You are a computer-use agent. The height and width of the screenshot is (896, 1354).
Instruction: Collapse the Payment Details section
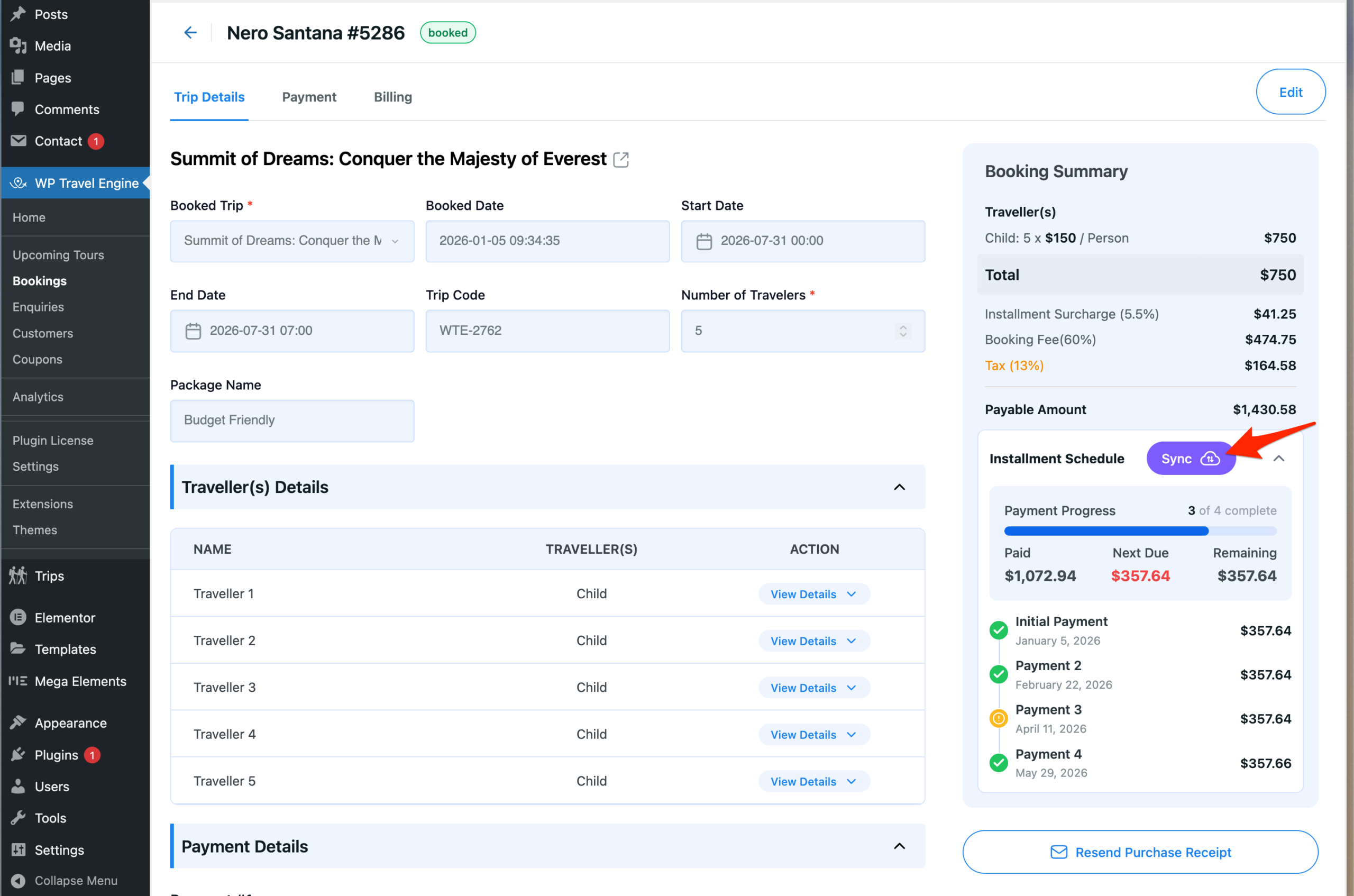[x=899, y=846]
